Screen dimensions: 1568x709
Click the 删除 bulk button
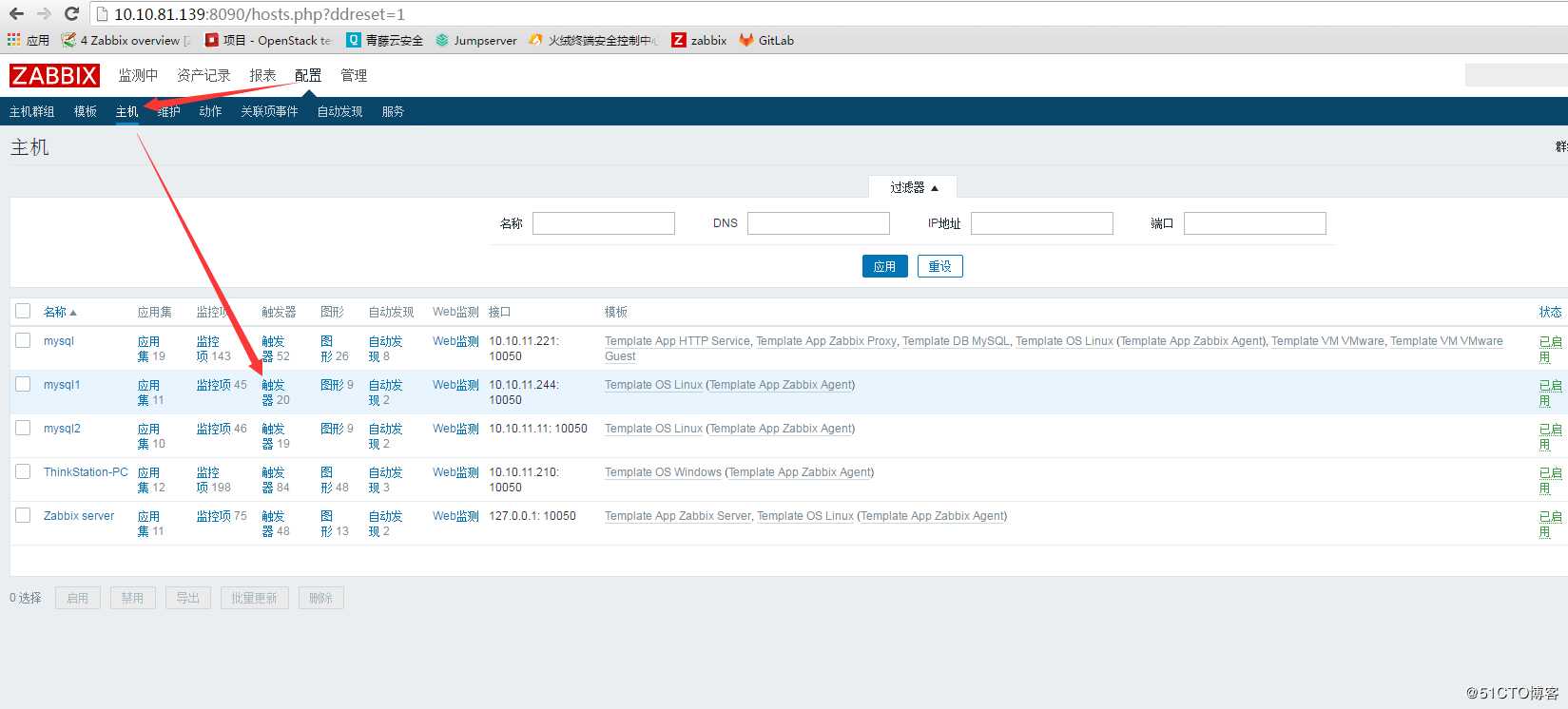pyautogui.click(x=320, y=598)
